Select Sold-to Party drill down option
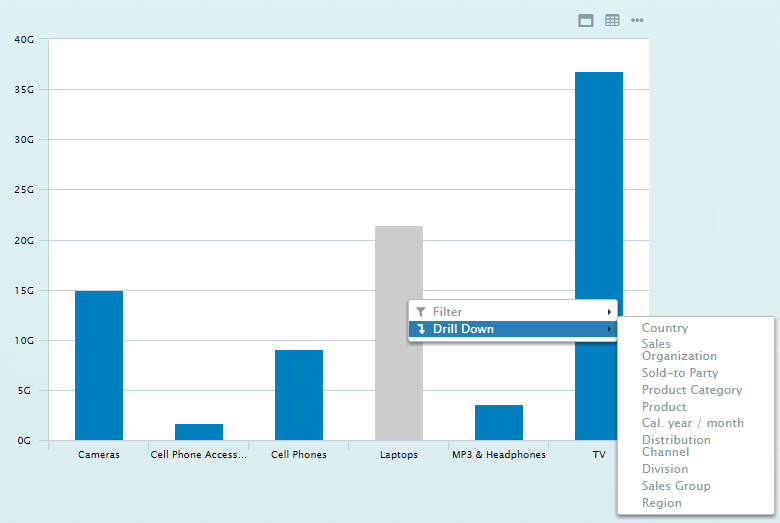780x523 pixels. coord(680,373)
